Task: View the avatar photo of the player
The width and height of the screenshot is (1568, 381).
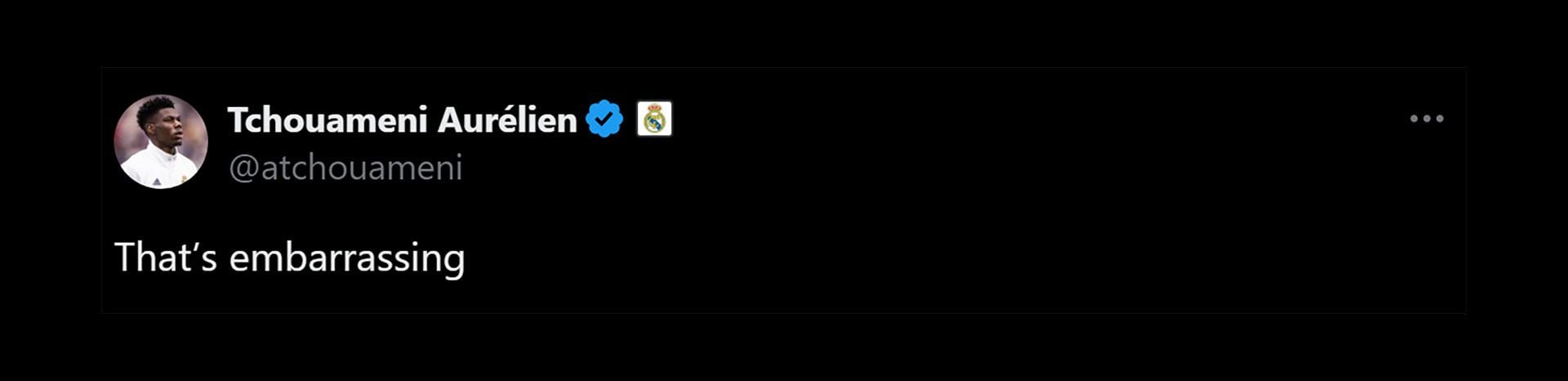Action: 161,141
